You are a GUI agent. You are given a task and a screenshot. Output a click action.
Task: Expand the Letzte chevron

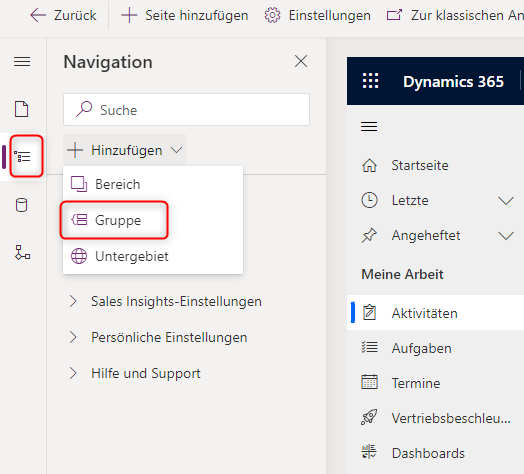click(506, 201)
